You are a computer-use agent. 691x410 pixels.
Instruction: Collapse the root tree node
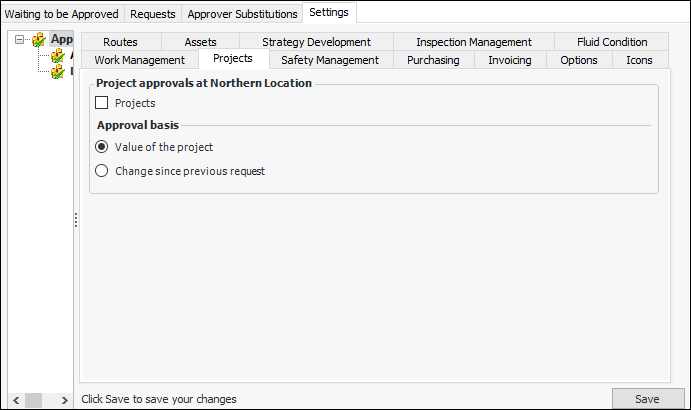pos(19,40)
